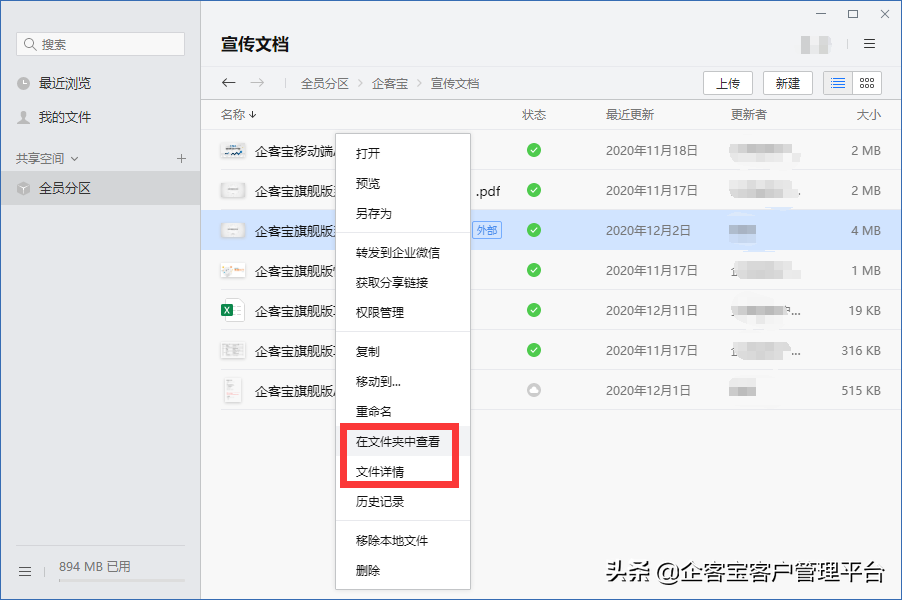
Task: Minimize the window
Action: [821, 14]
